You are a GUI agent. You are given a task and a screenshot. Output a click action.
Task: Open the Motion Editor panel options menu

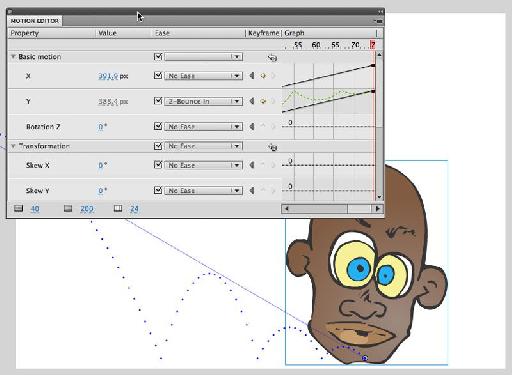pos(378,21)
